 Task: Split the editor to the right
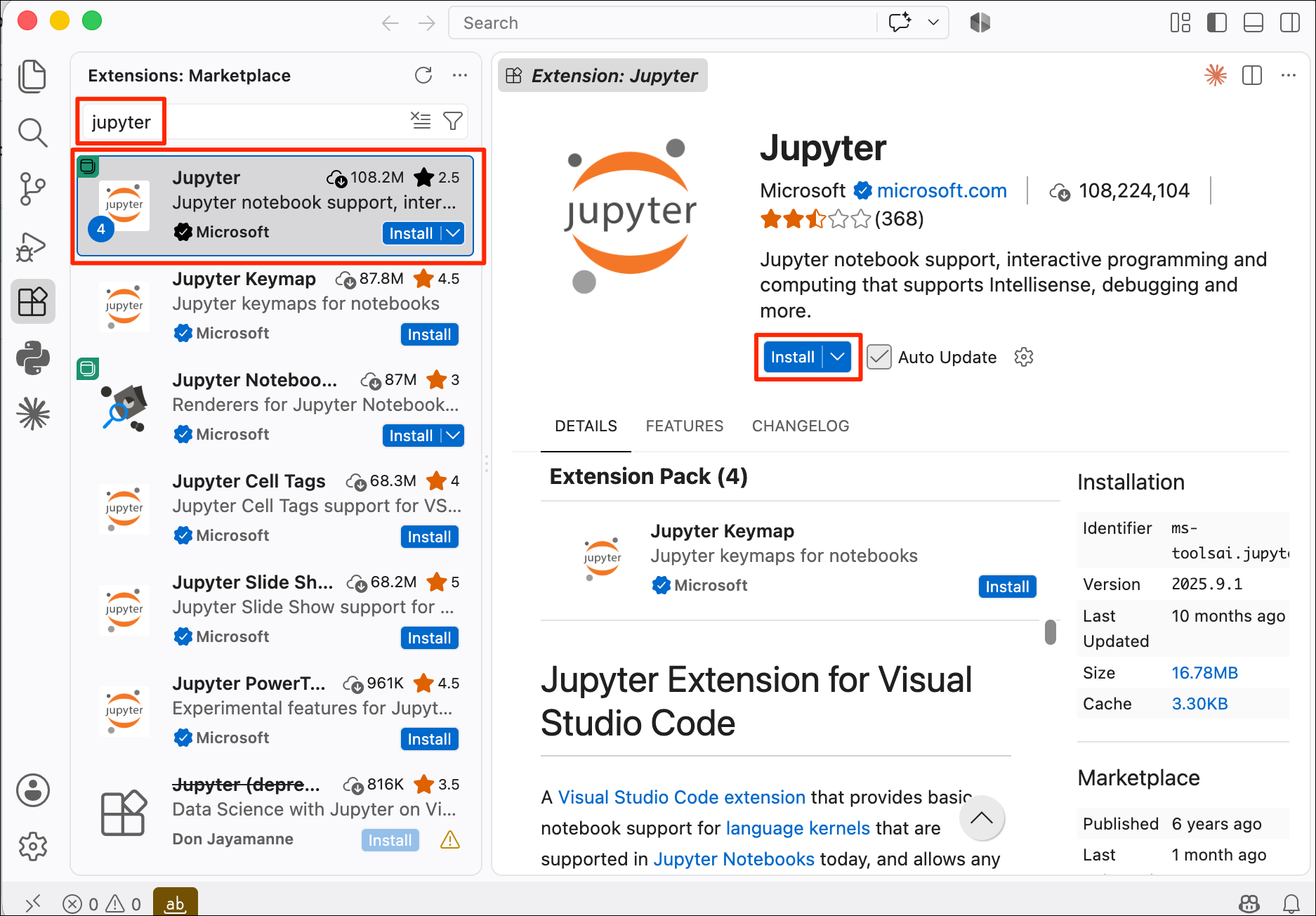coord(1252,75)
